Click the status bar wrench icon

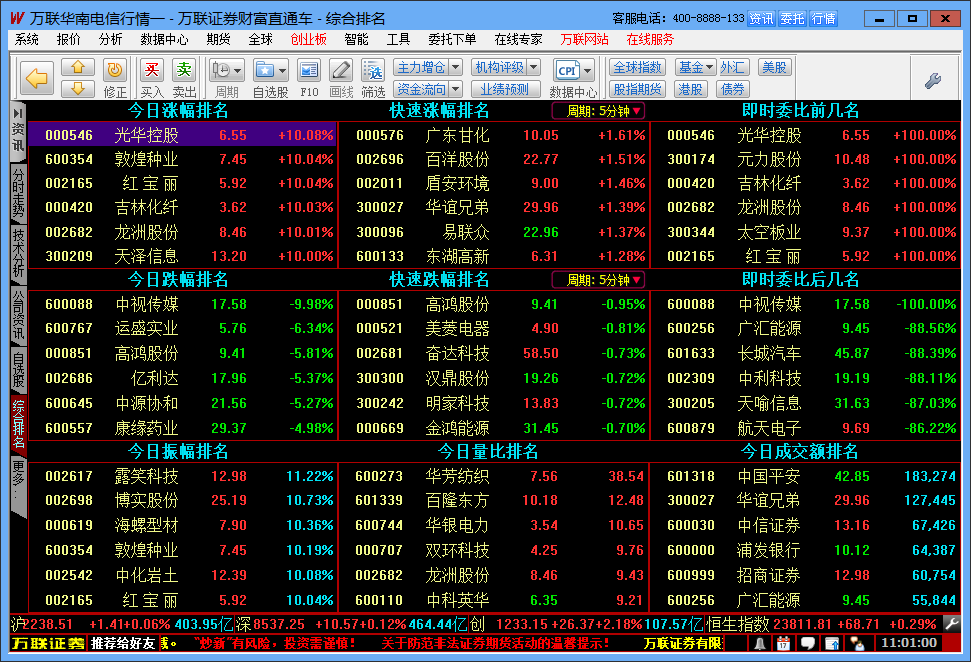(x=951, y=623)
